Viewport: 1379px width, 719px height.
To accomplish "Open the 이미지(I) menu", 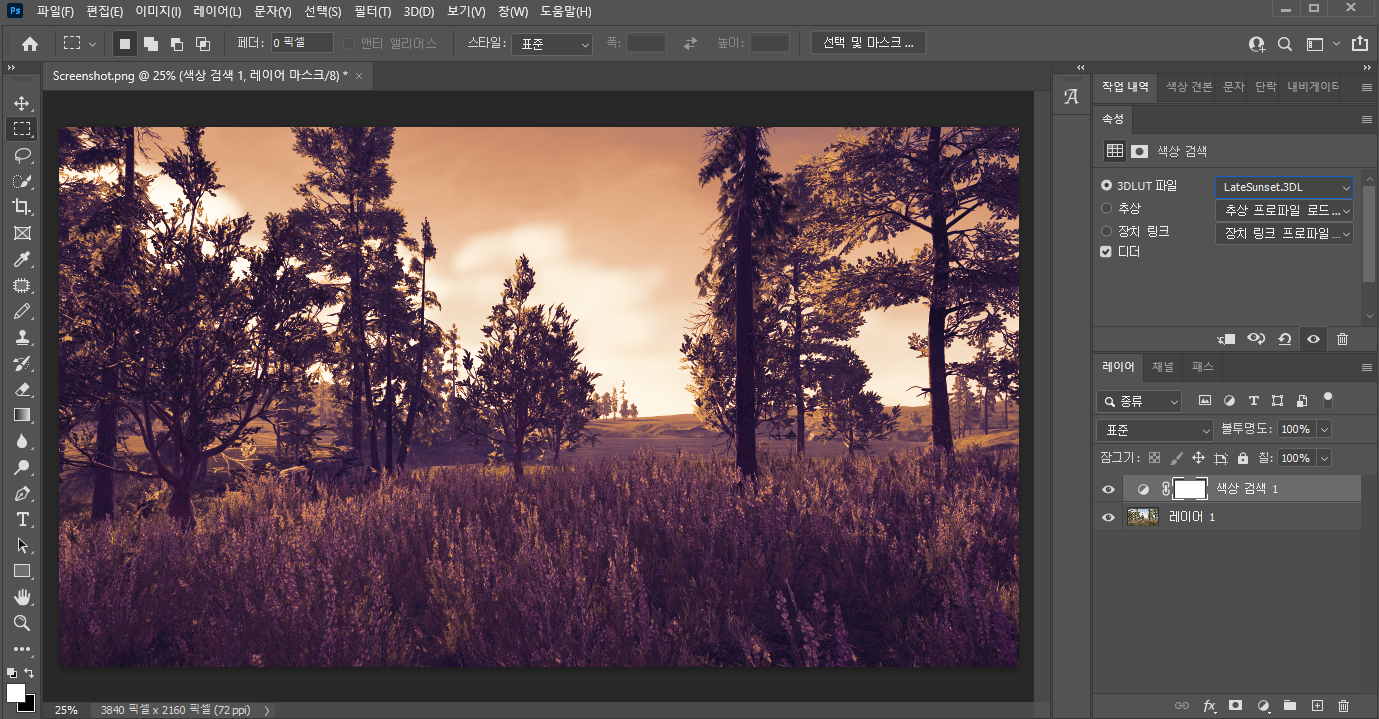I will click(x=158, y=12).
